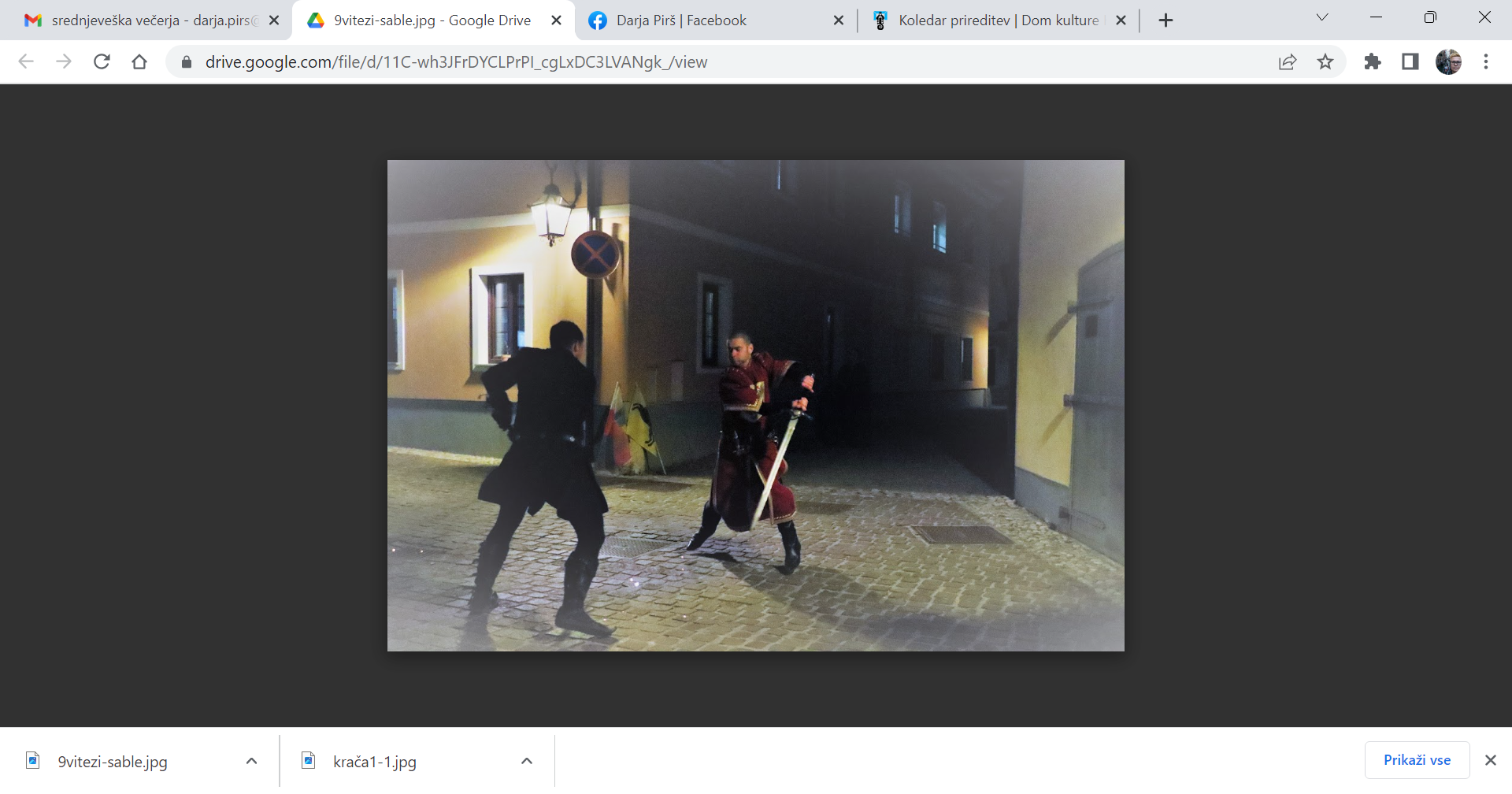Expand options for 9vitezi-sable.jpg download
1512x794 pixels.
(x=251, y=761)
